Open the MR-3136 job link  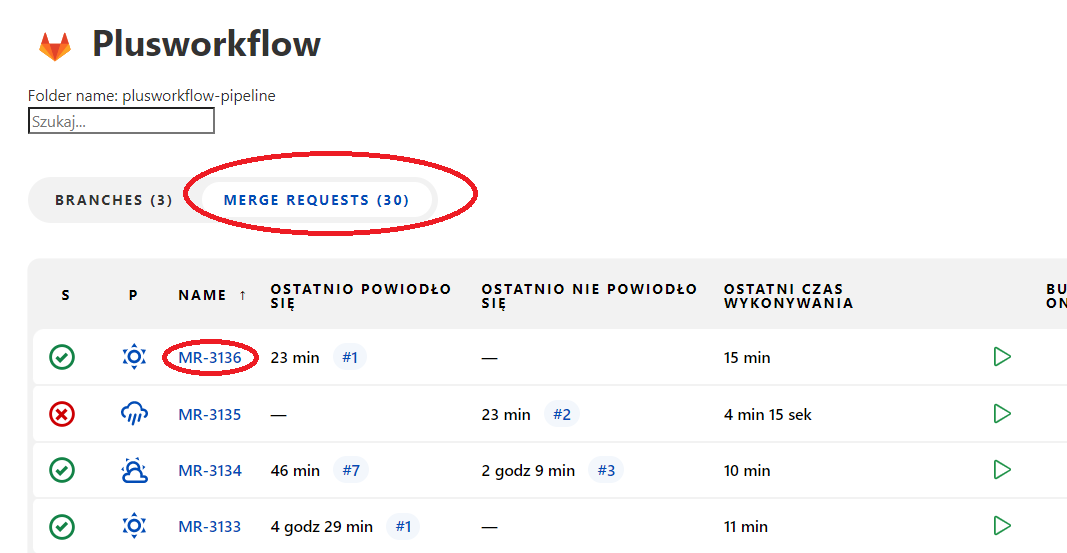pos(210,357)
